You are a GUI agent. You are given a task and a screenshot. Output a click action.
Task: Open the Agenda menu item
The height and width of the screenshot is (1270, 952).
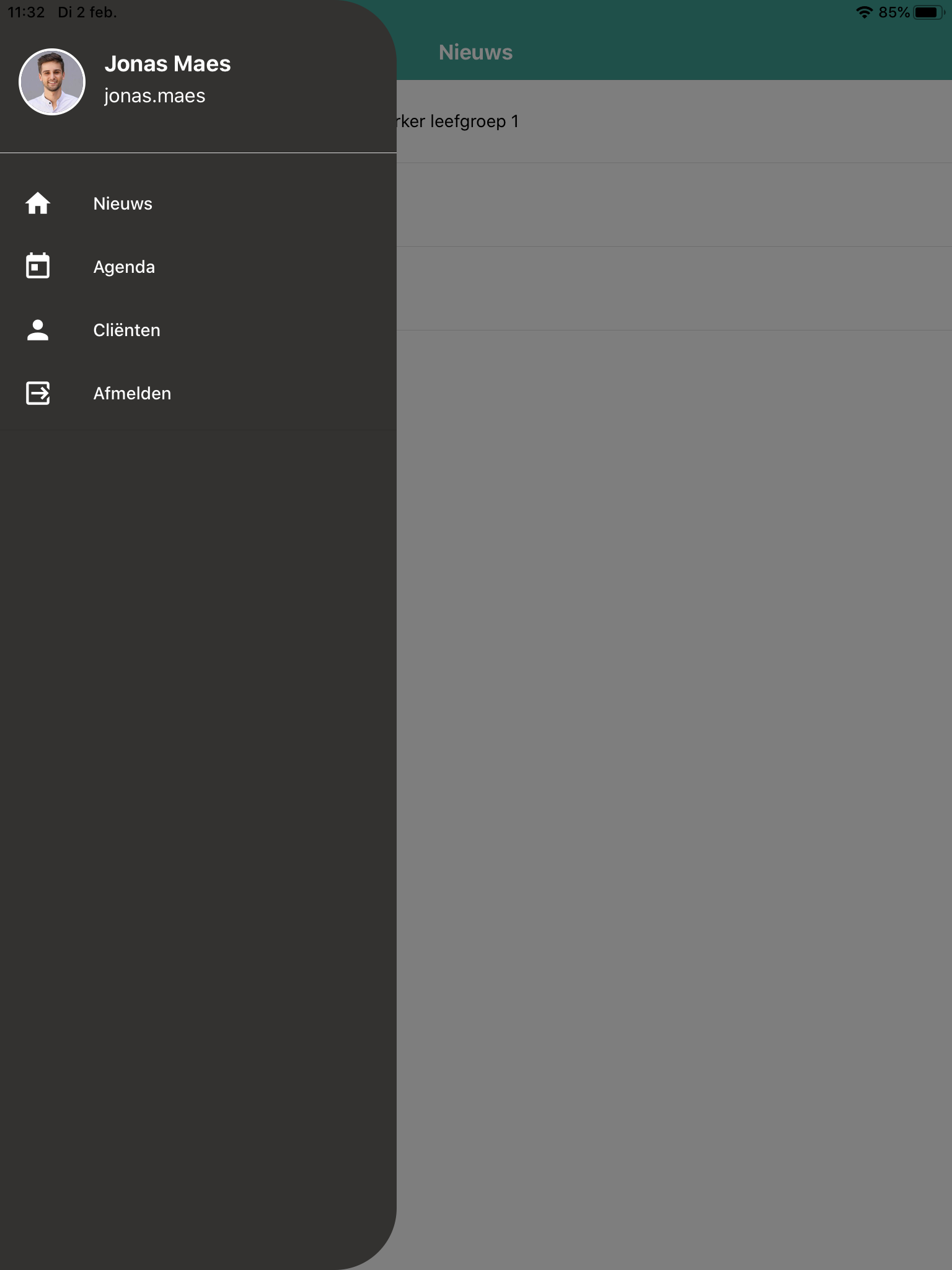click(x=198, y=267)
